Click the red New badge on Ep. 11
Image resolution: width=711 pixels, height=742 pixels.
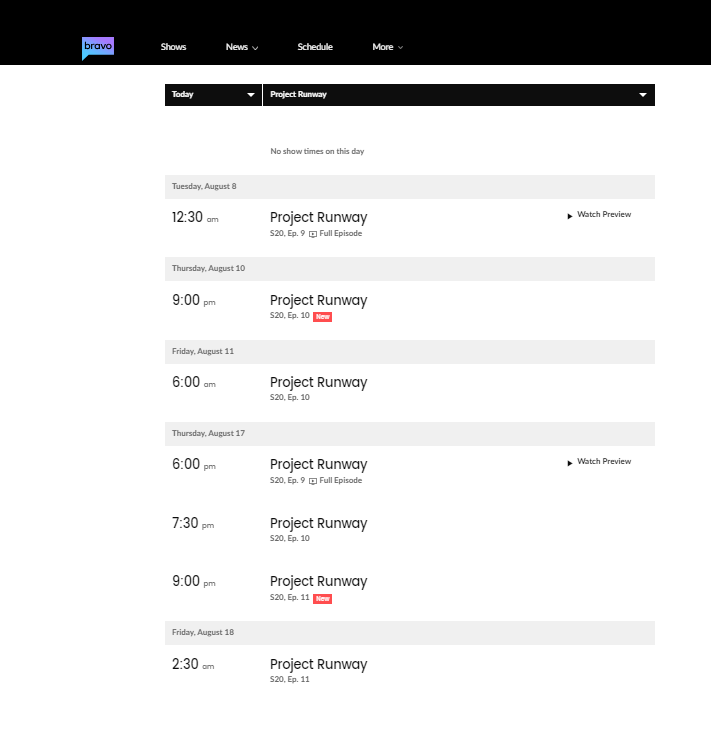[x=322, y=599]
